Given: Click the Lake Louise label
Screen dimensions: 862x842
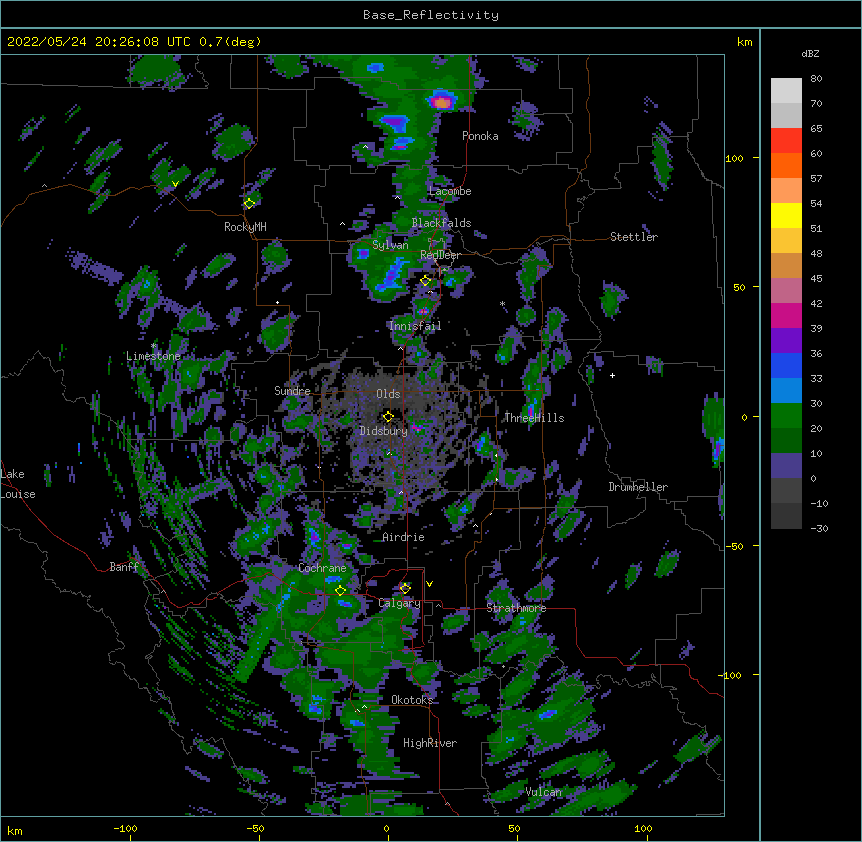Looking at the screenshot, I should pyautogui.click(x=18, y=484).
